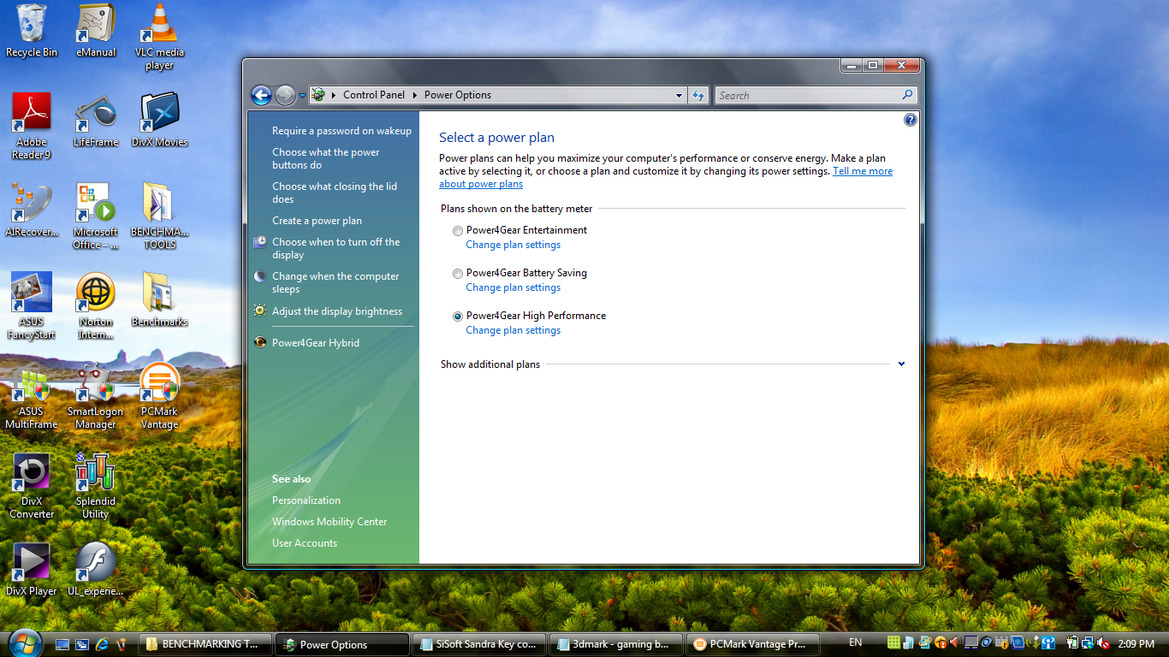Change plan settings for Power4Gear Entertainment
1169x657 pixels.
pos(513,245)
